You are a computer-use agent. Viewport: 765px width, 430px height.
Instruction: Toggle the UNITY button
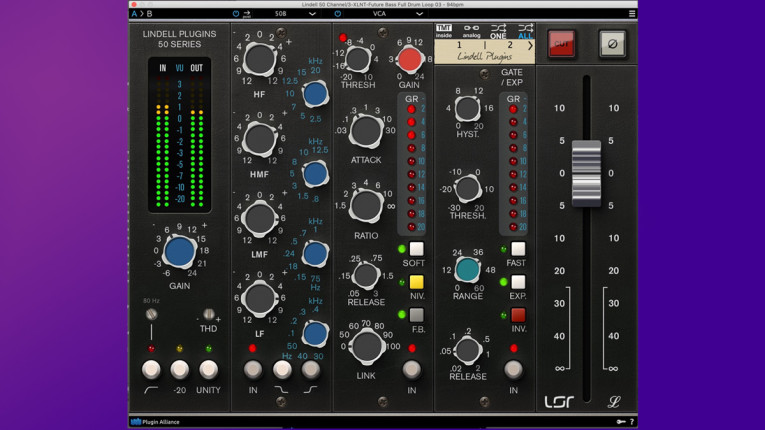click(208, 369)
